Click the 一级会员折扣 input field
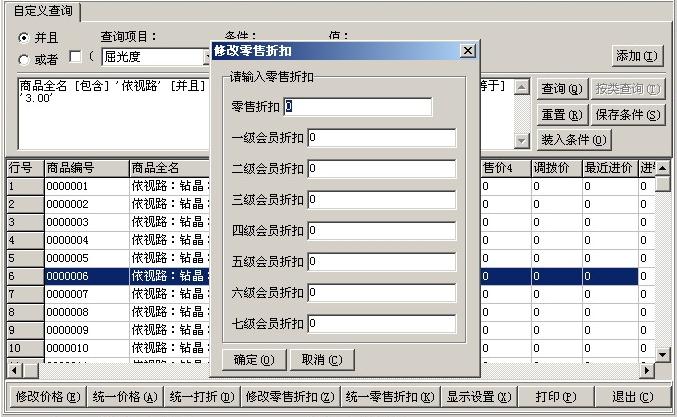The height and width of the screenshot is (417, 677). point(381,138)
